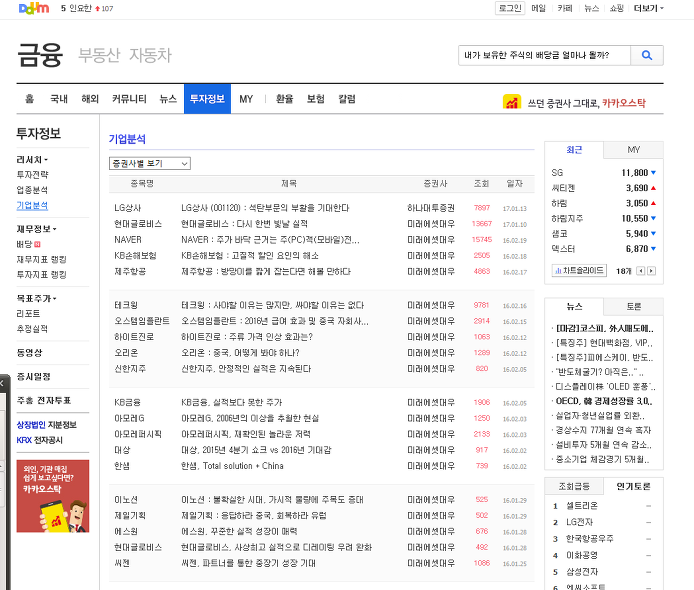Open the 한샘, Total solution + China report
The width and height of the screenshot is (694, 590).
click(x=232, y=466)
